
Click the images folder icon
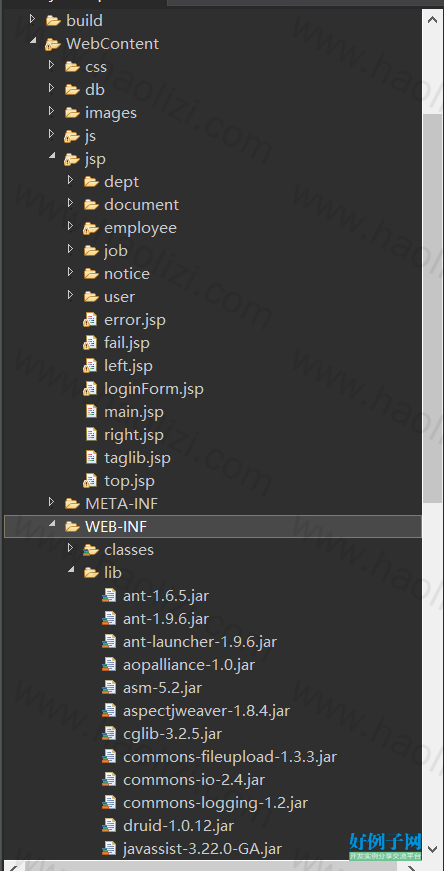click(x=72, y=113)
